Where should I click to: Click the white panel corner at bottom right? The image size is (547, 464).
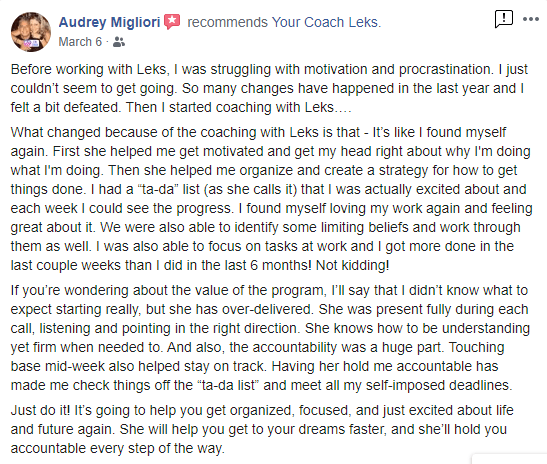(x=510, y=459)
